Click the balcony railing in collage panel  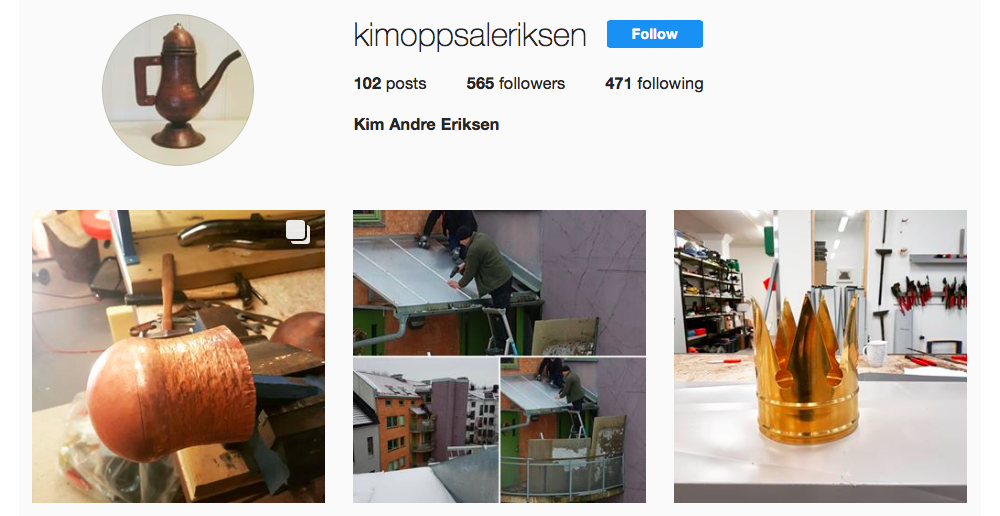coord(561,473)
